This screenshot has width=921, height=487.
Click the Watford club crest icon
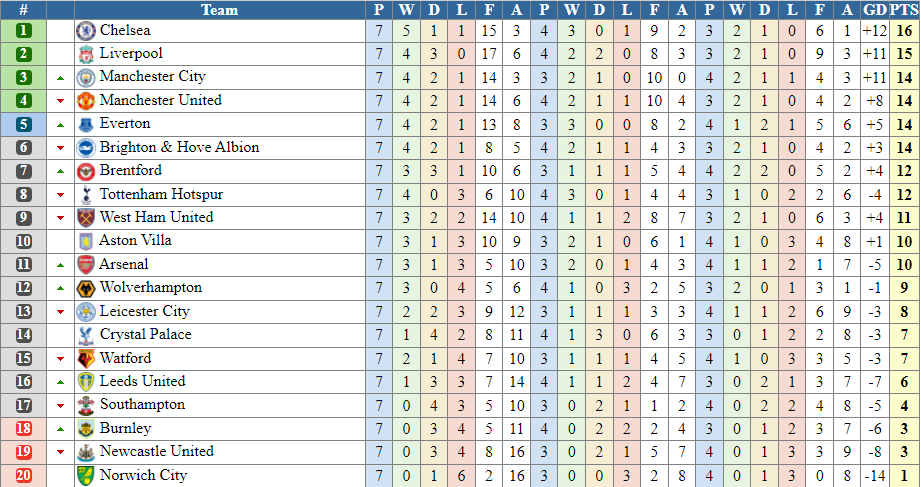(86, 358)
